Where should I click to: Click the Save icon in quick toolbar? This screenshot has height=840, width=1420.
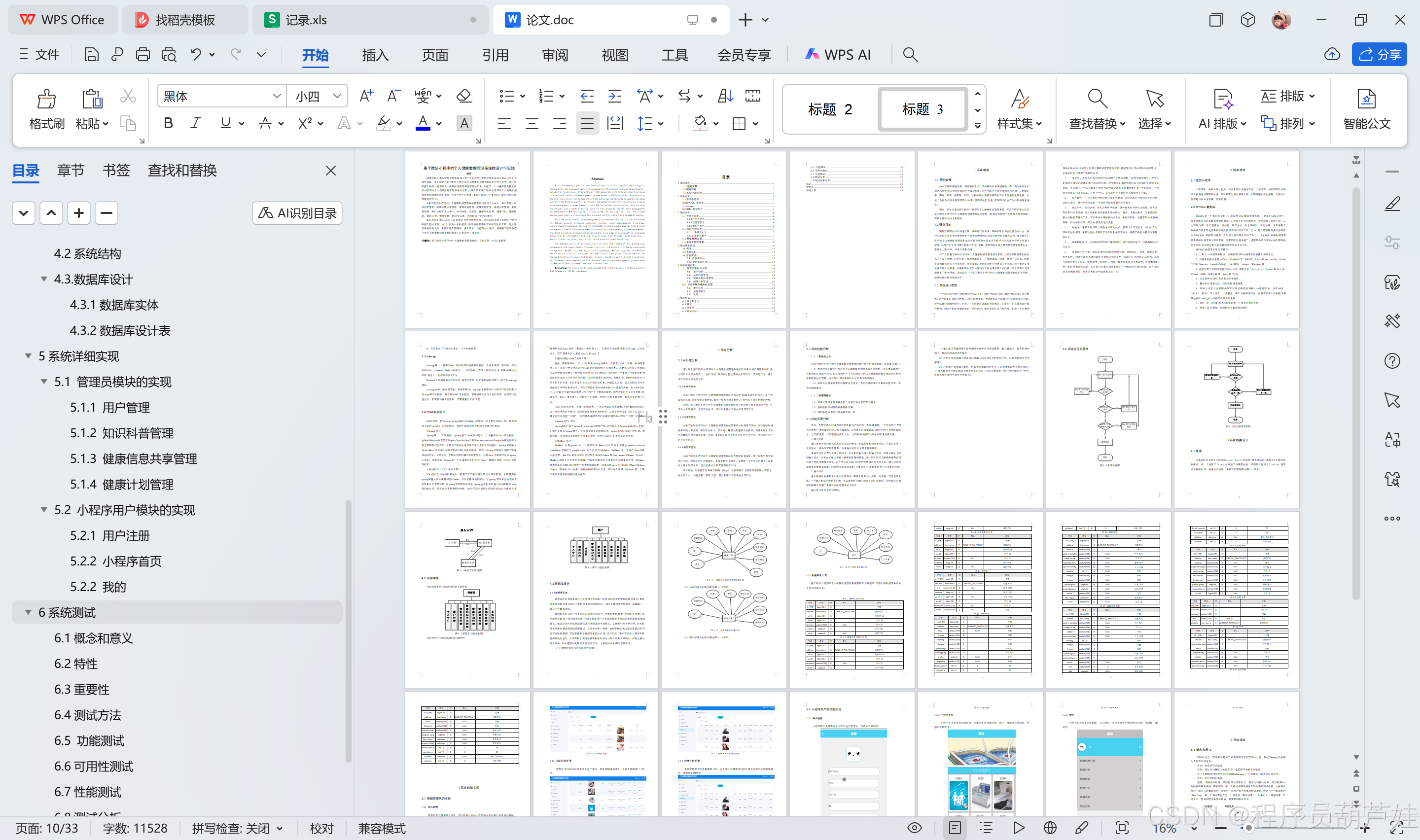coord(91,54)
